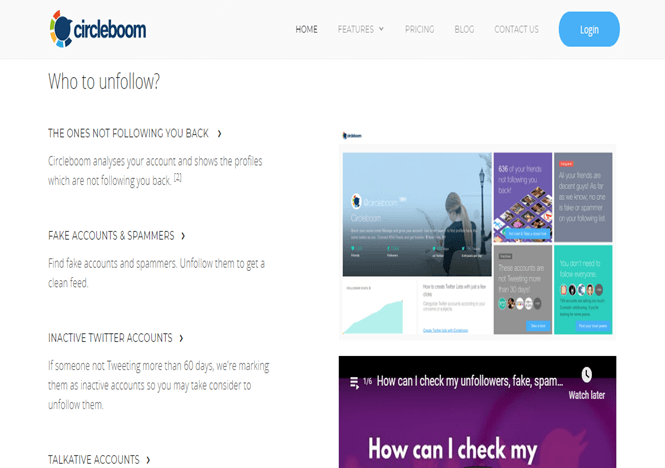Image resolution: width=665 pixels, height=468 pixels.
Task: Click chevron next to Talkative Accounts
Action: [148, 460]
